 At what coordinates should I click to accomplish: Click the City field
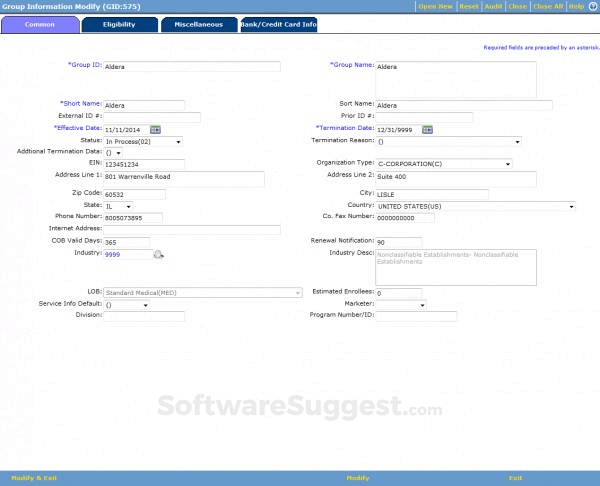pyautogui.click(x=432, y=194)
